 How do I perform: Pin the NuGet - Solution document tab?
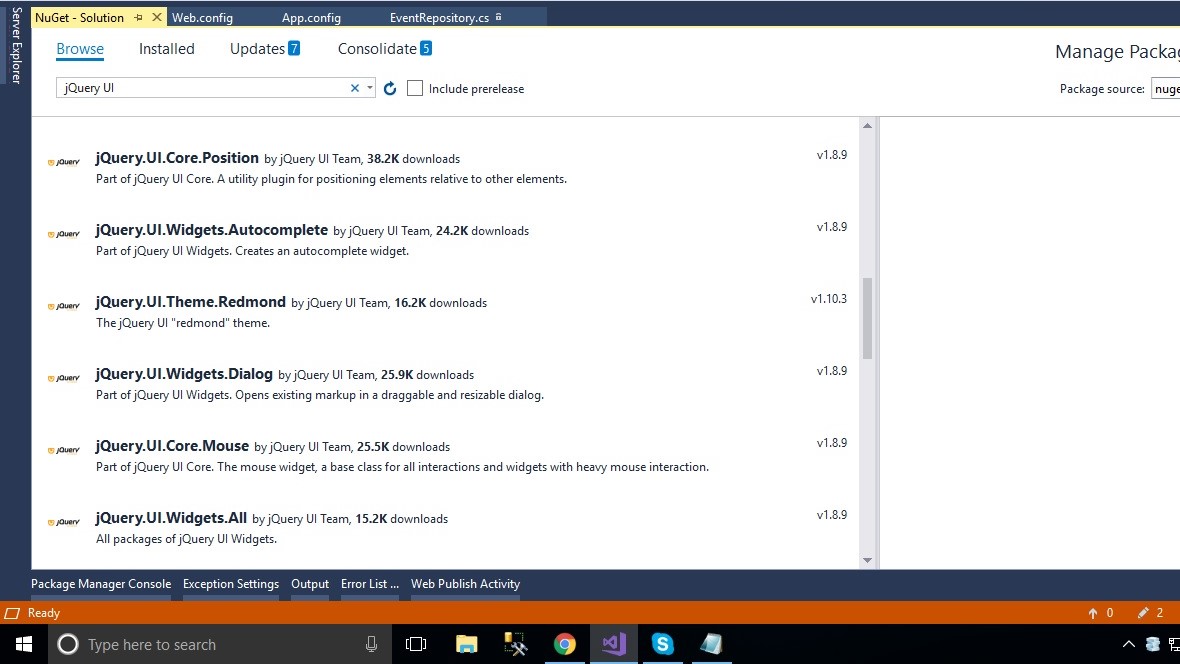[x=139, y=17]
